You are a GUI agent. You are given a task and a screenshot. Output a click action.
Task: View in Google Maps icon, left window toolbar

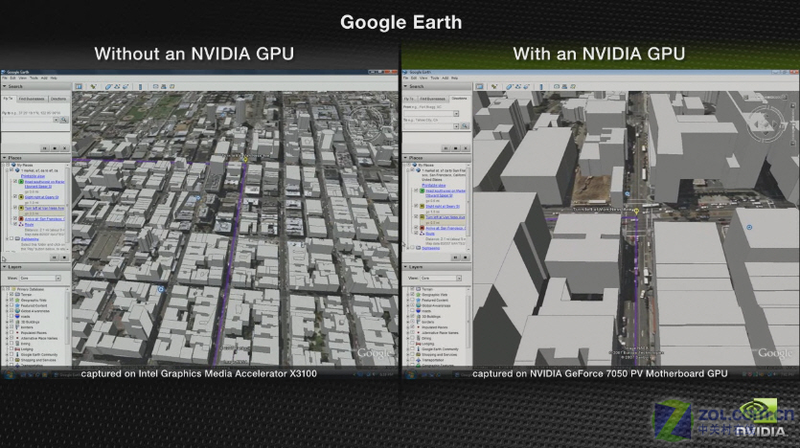click(172, 87)
